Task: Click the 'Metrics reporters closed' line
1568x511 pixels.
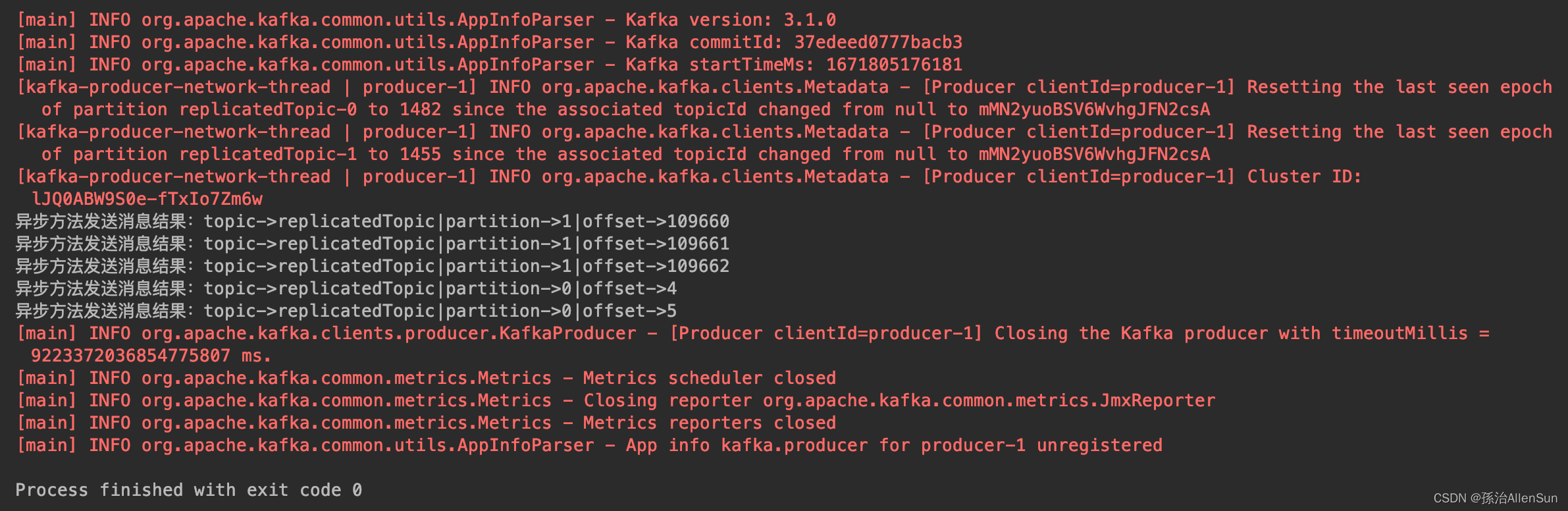Action: pyautogui.click(x=426, y=423)
